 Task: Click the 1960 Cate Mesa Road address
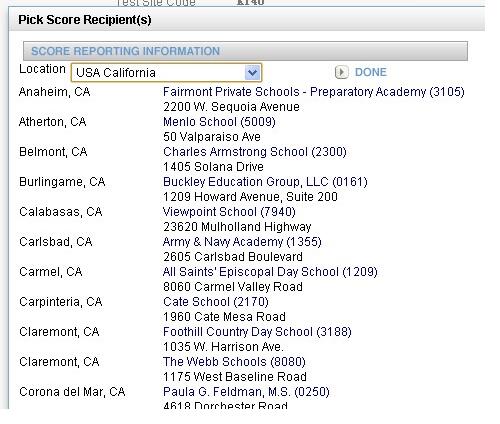(224, 317)
